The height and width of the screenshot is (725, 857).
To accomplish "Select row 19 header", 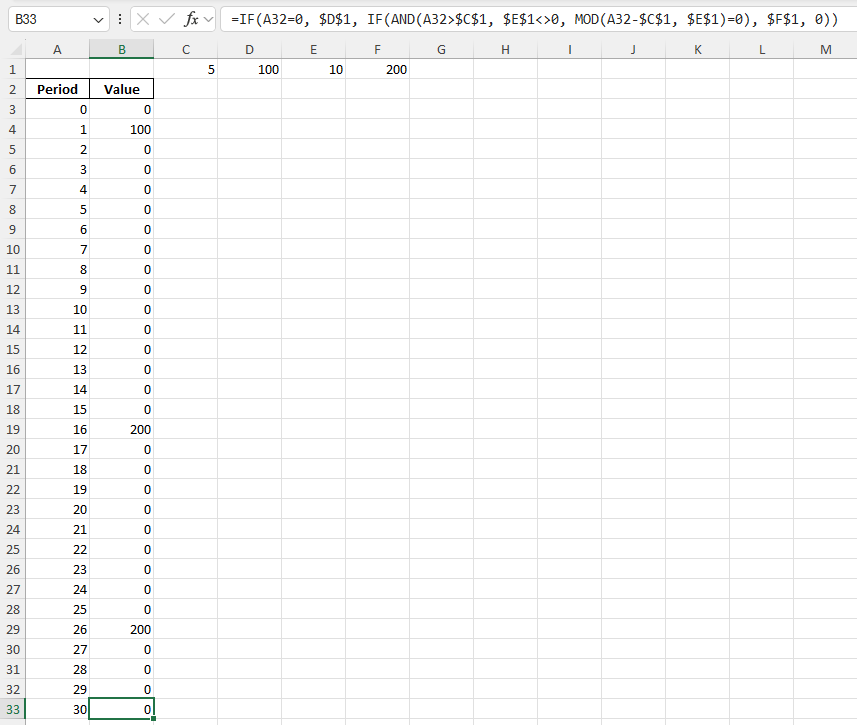I will [13, 429].
